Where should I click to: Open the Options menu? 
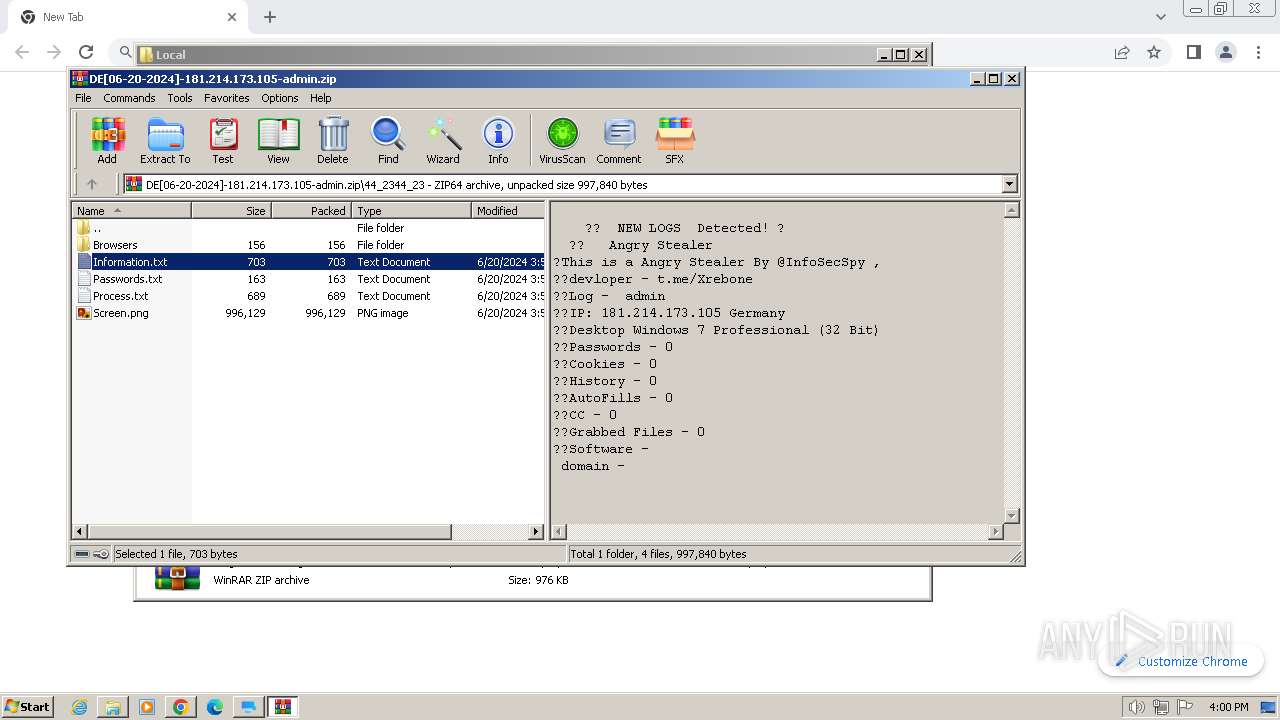(280, 98)
